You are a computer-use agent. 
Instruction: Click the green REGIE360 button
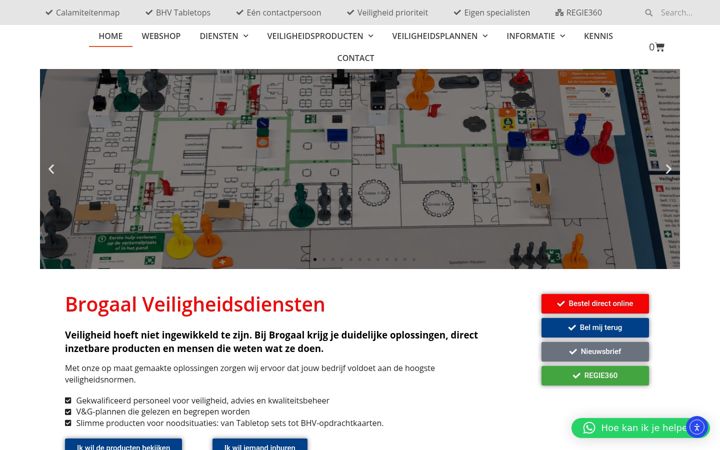coord(595,375)
